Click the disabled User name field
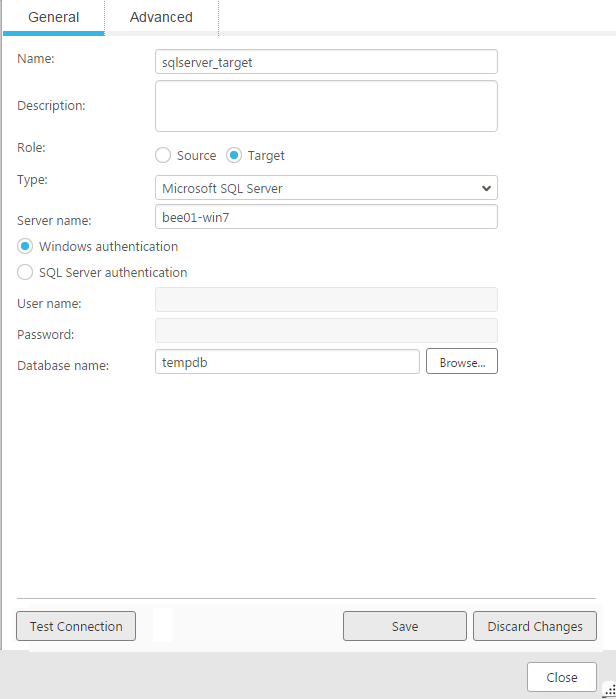616x699 pixels. point(326,300)
